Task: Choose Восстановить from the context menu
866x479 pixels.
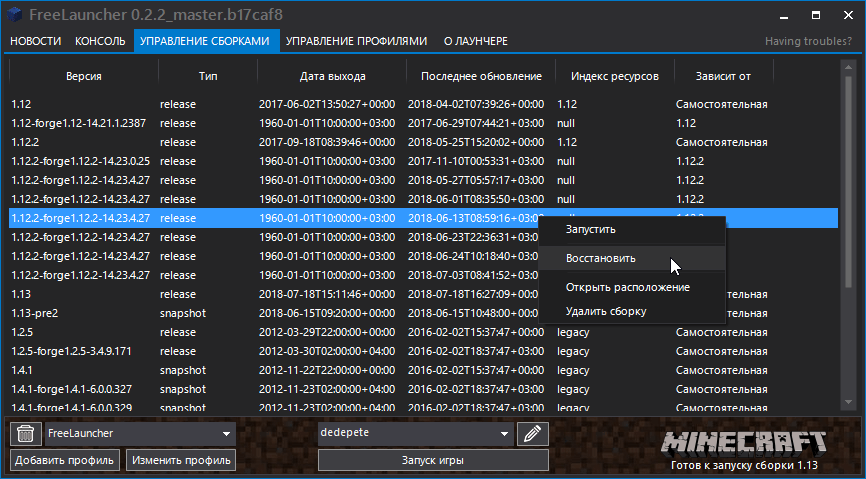Action: coord(600,258)
